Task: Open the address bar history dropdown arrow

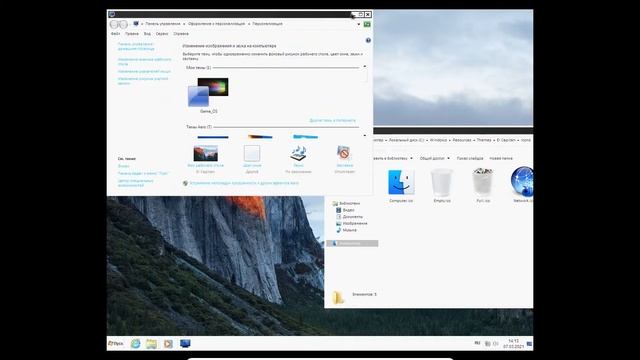Action: (x=359, y=24)
